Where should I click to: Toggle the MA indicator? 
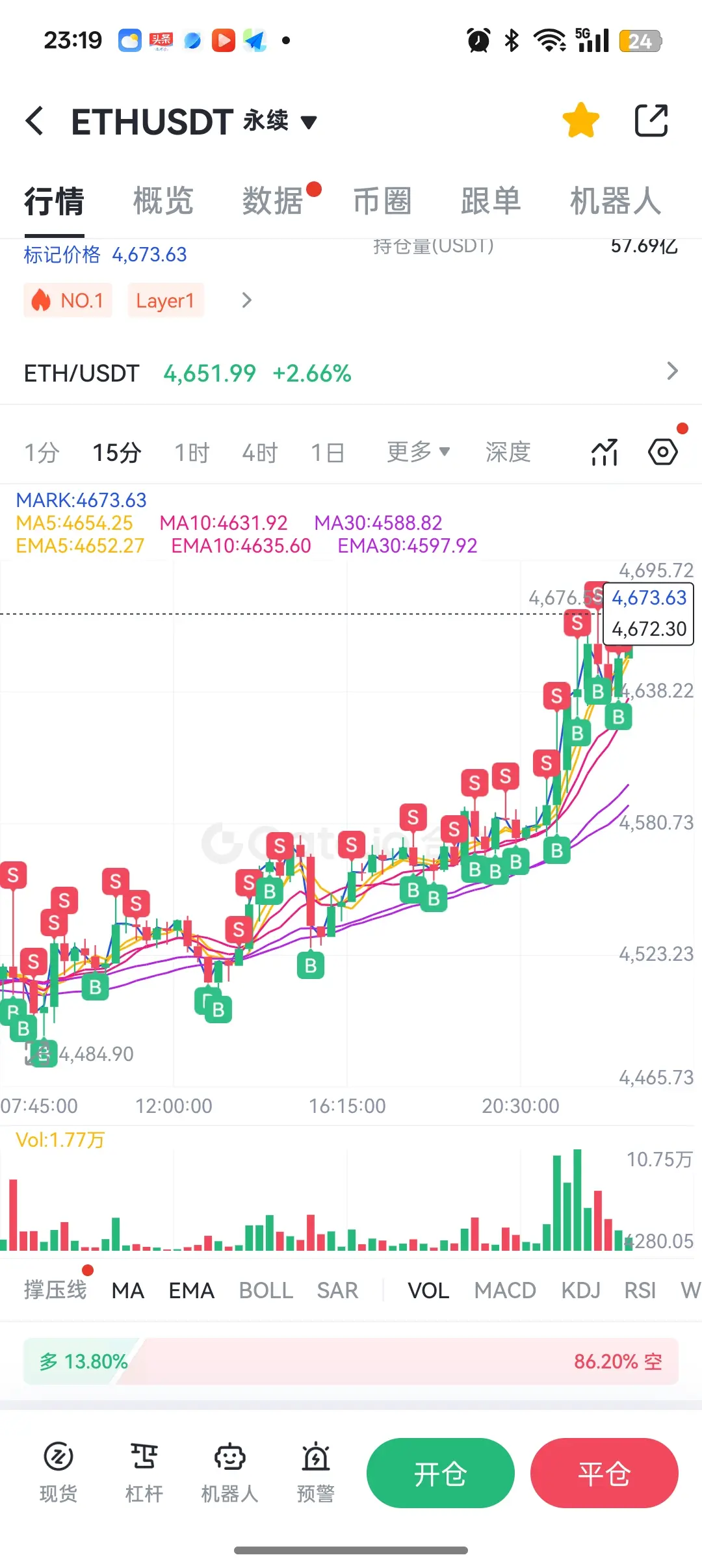(128, 1290)
